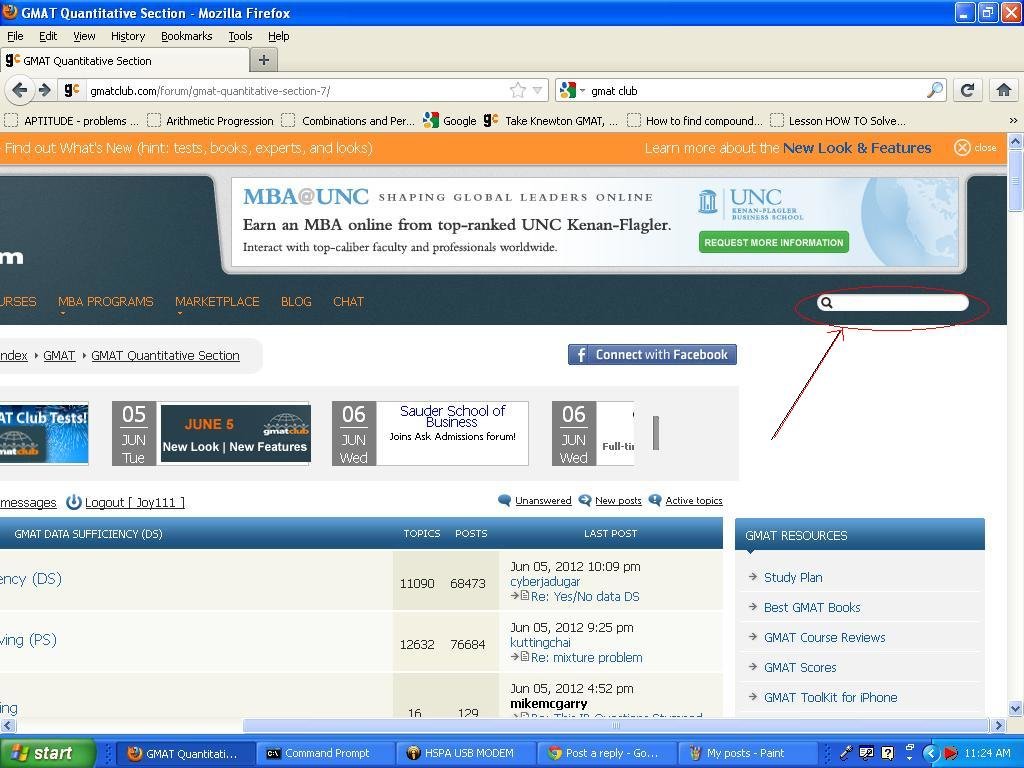Image resolution: width=1024 pixels, height=768 pixels.
Task: Click the Google icon in the bookmarks toolbar
Action: (430, 120)
